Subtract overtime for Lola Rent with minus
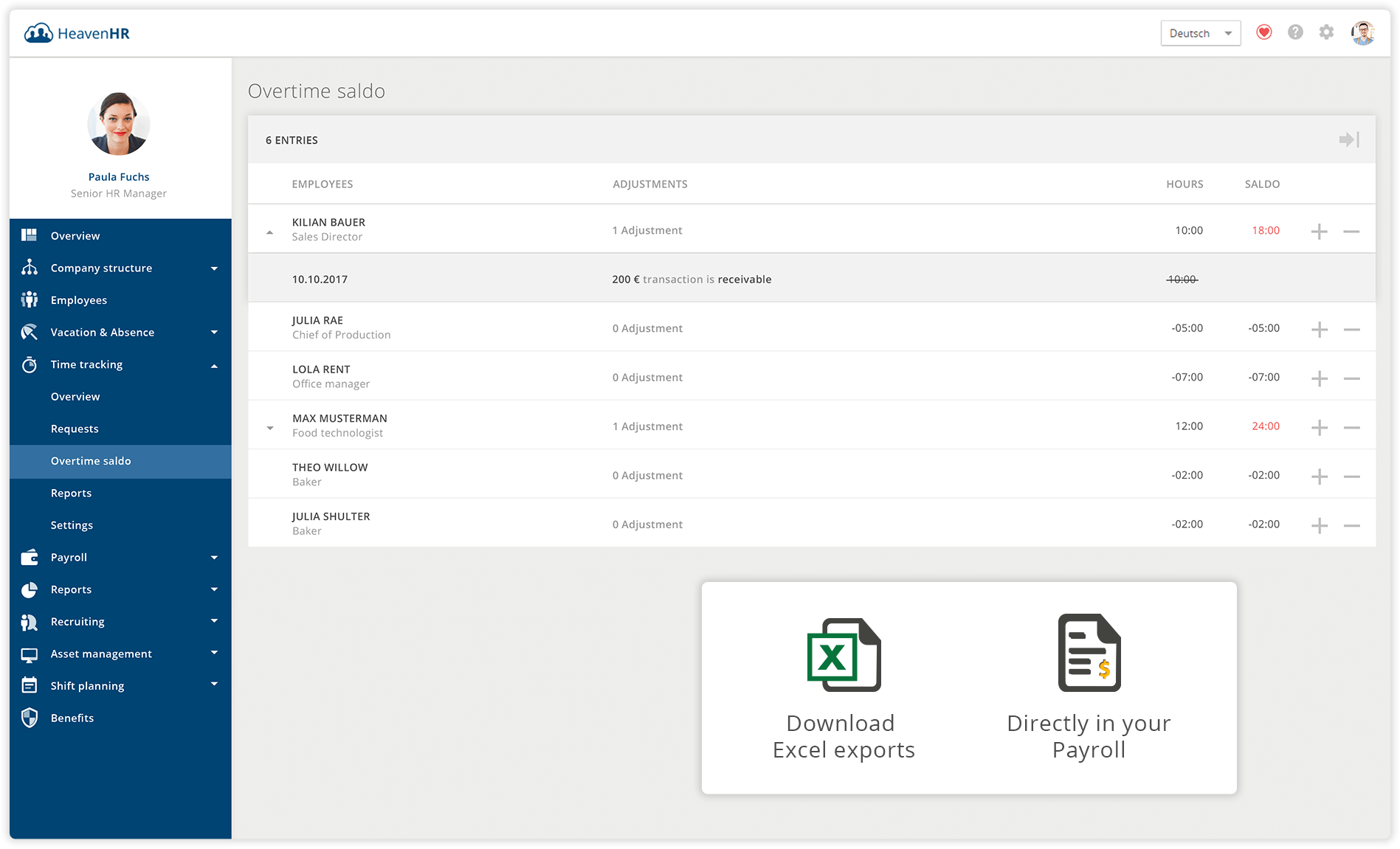1400x849 pixels. [x=1351, y=378]
